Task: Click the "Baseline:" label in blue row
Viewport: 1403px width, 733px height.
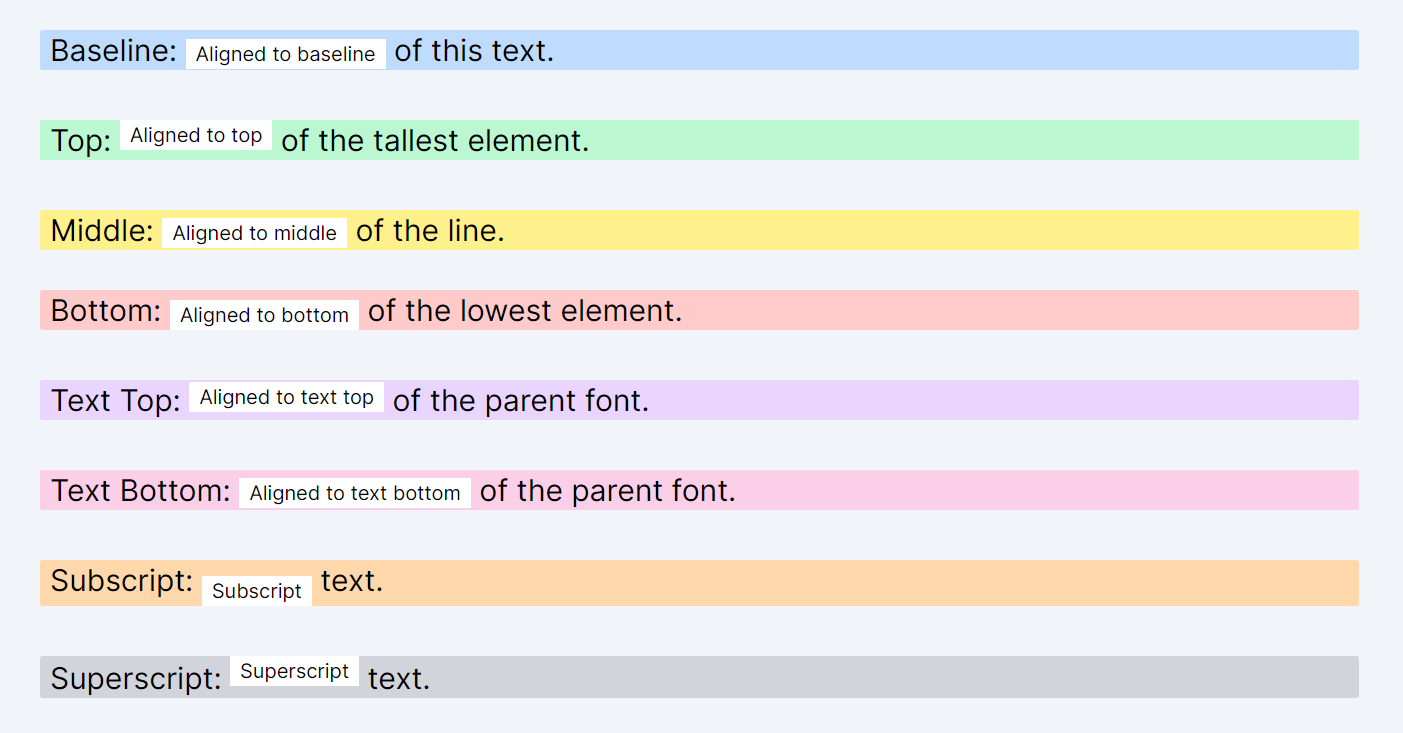Action: pos(114,51)
